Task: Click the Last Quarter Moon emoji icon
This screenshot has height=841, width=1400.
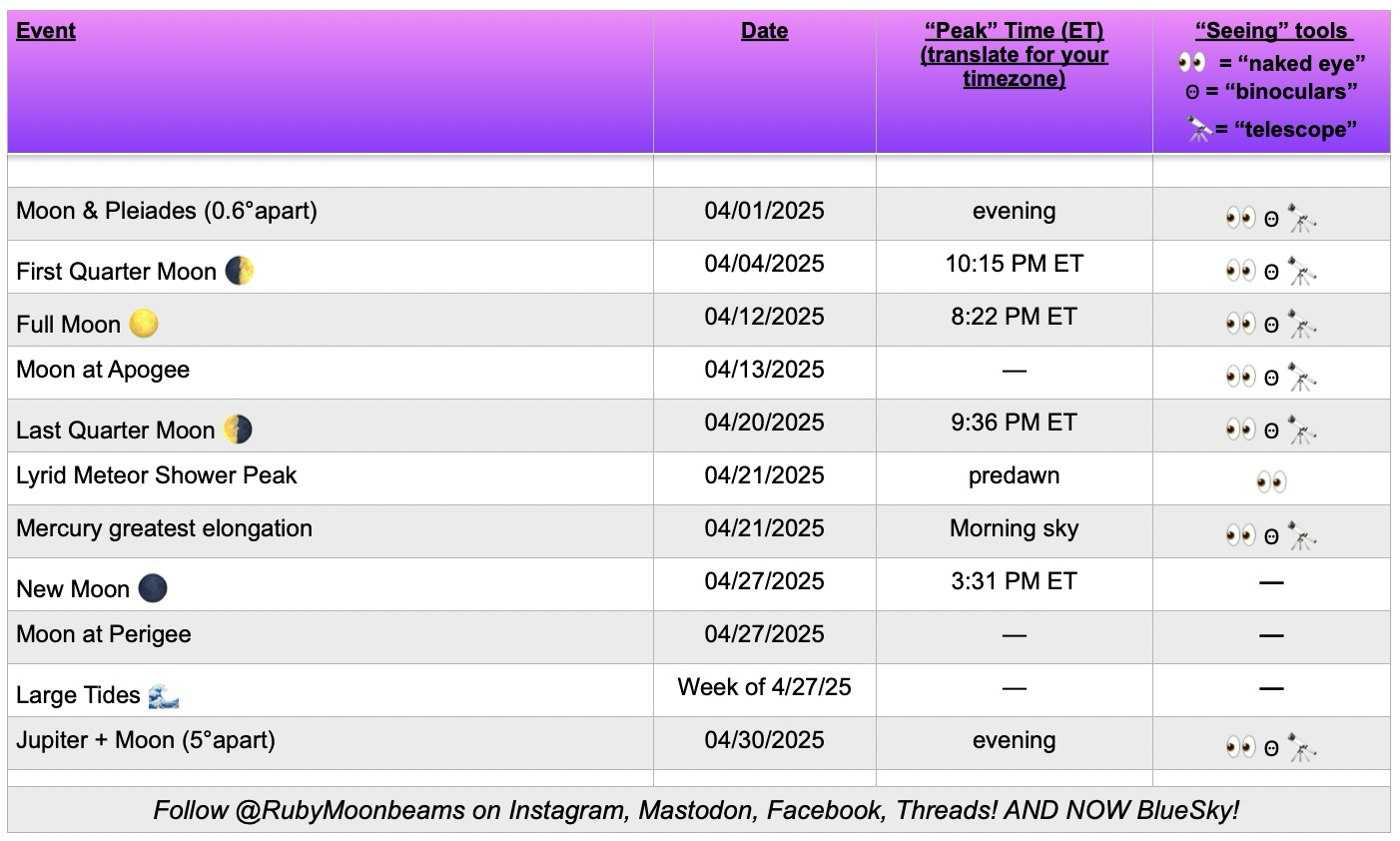Action: click(x=238, y=429)
